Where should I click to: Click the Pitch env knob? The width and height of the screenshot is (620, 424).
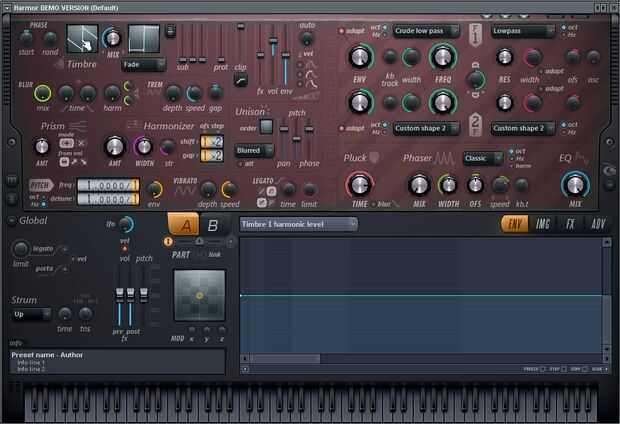tap(154, 190)
